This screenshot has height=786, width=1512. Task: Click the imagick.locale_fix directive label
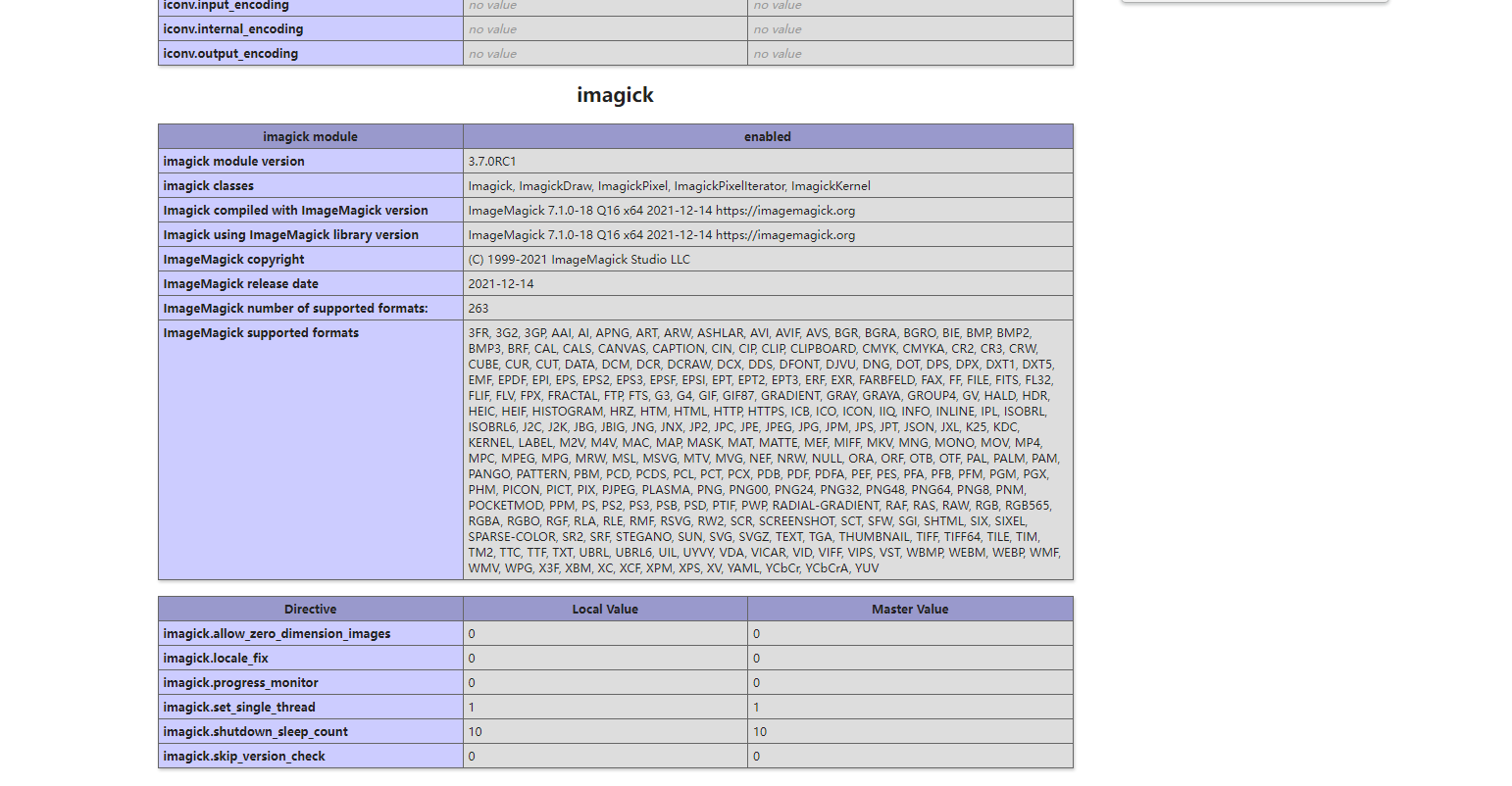[x=216, y=659]
